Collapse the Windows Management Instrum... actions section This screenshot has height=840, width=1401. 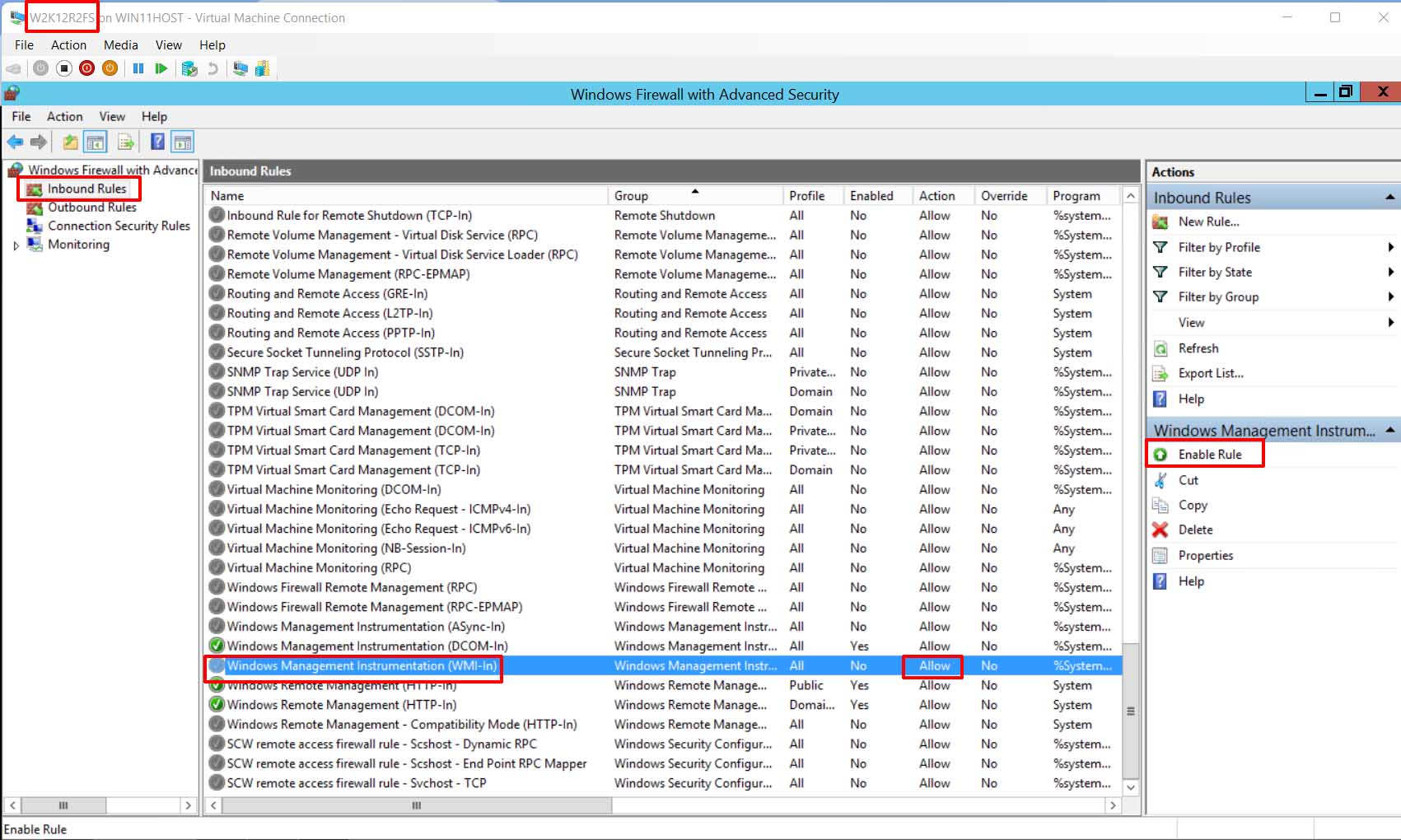pyautogui.click(x=1390, y=430)
